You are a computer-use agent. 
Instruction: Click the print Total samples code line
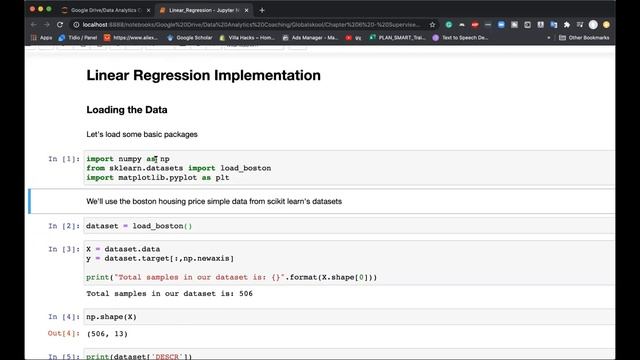click(x=231, y=277)
